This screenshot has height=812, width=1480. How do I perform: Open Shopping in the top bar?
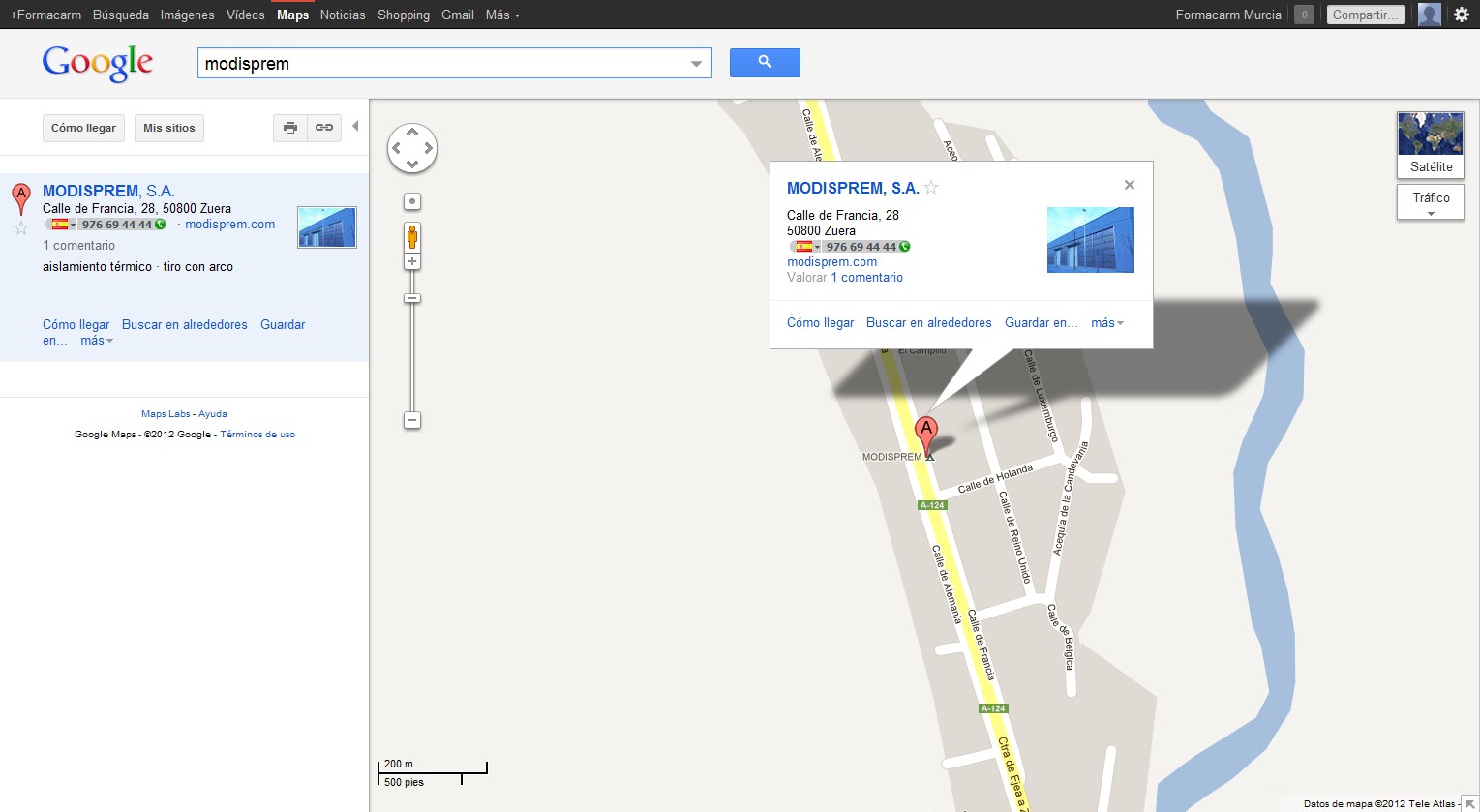[404, 15]
